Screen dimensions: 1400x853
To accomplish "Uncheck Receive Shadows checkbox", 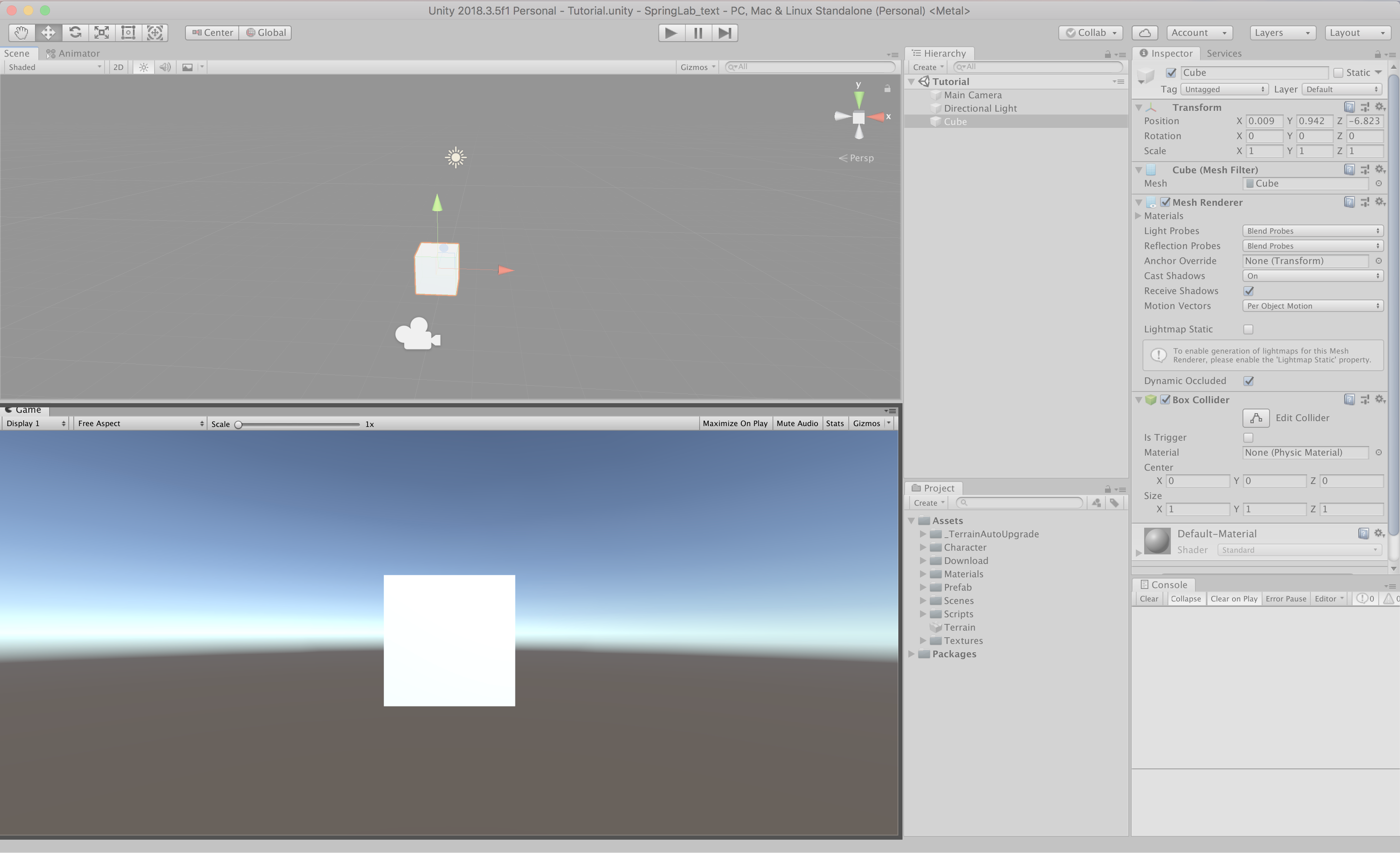I will tap(1248, 291).
